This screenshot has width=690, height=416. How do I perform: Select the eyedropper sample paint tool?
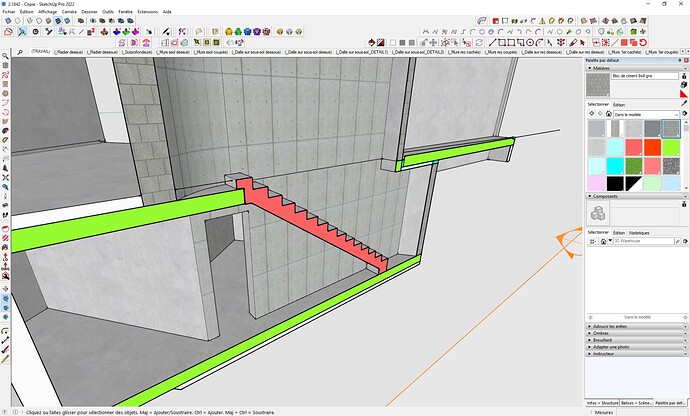tap(684, 103)
